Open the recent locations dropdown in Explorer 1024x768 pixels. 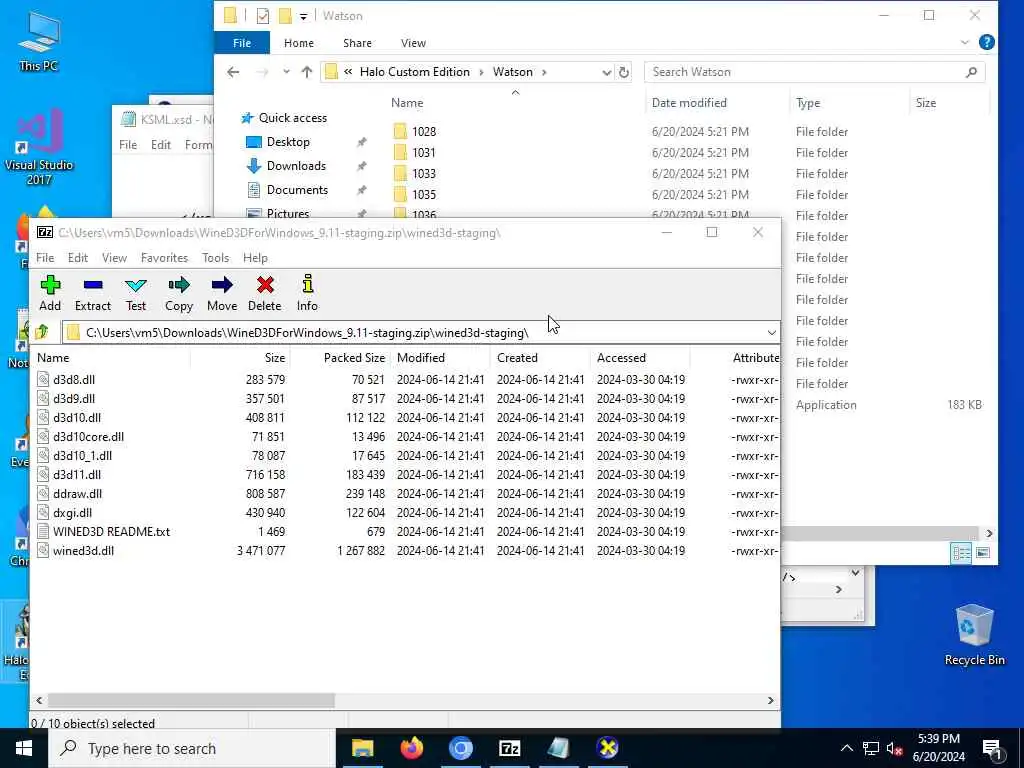[x=286, y=72]
